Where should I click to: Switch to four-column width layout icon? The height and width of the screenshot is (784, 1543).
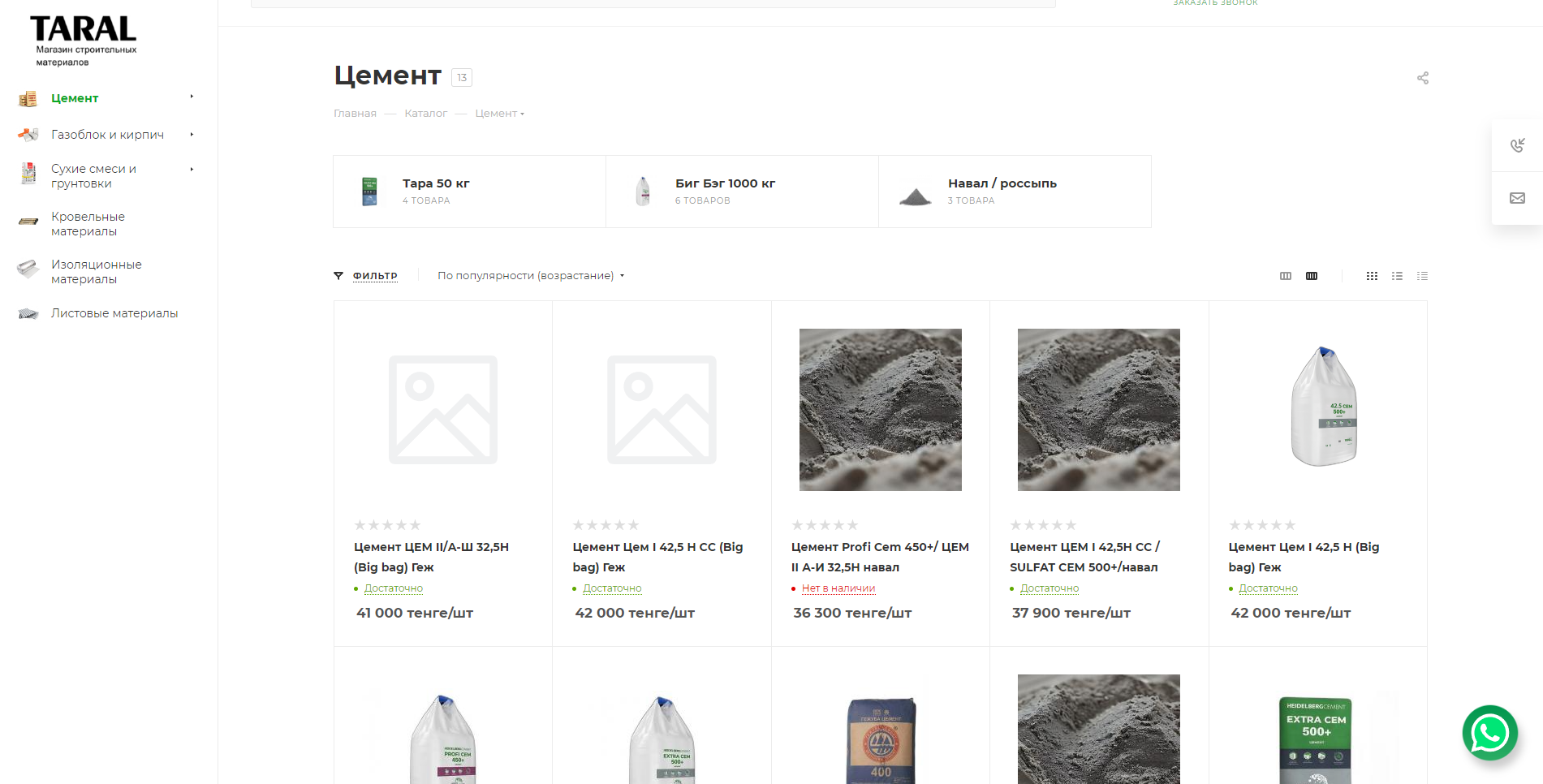pyautogui.click(x=1312, y=276)
